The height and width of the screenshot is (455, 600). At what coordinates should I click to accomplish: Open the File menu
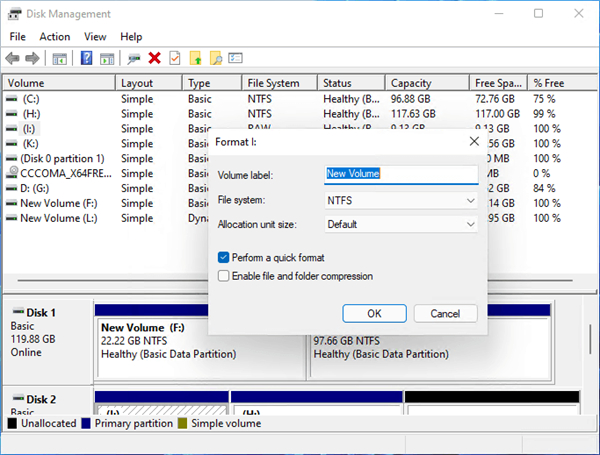point(17,37)
